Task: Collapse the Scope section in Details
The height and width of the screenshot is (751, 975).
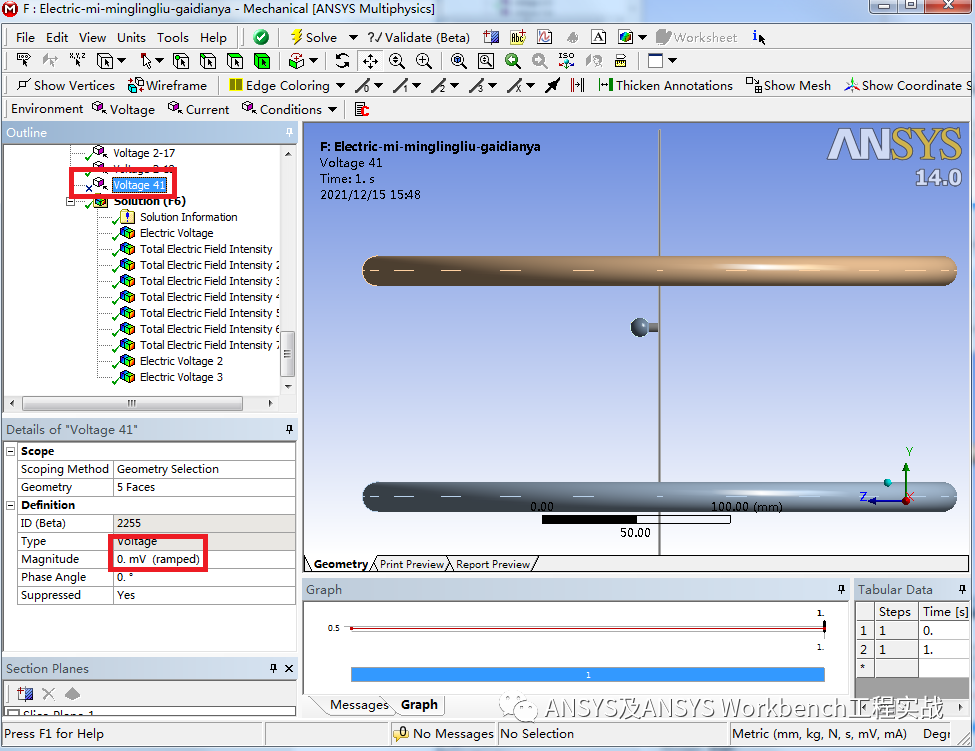Action: pyautogui.click(x=11, y=451)
